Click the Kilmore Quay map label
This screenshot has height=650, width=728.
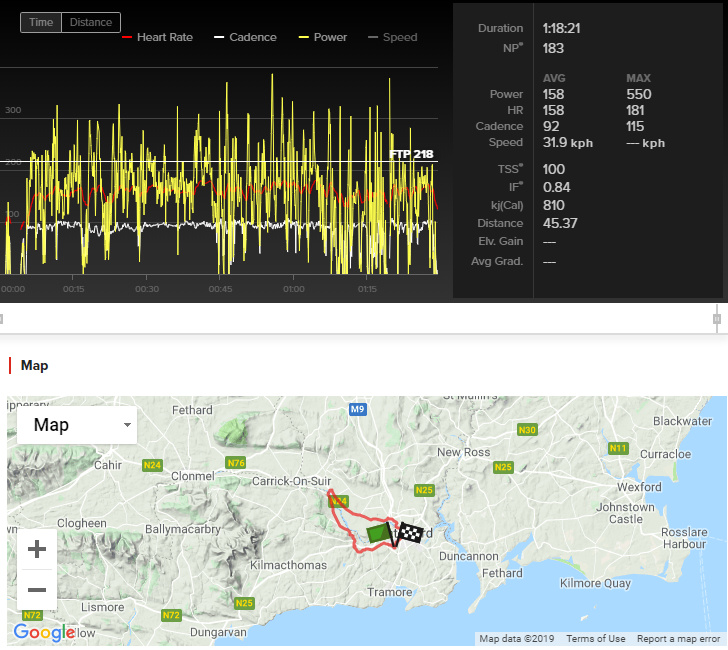click(595, 583)
